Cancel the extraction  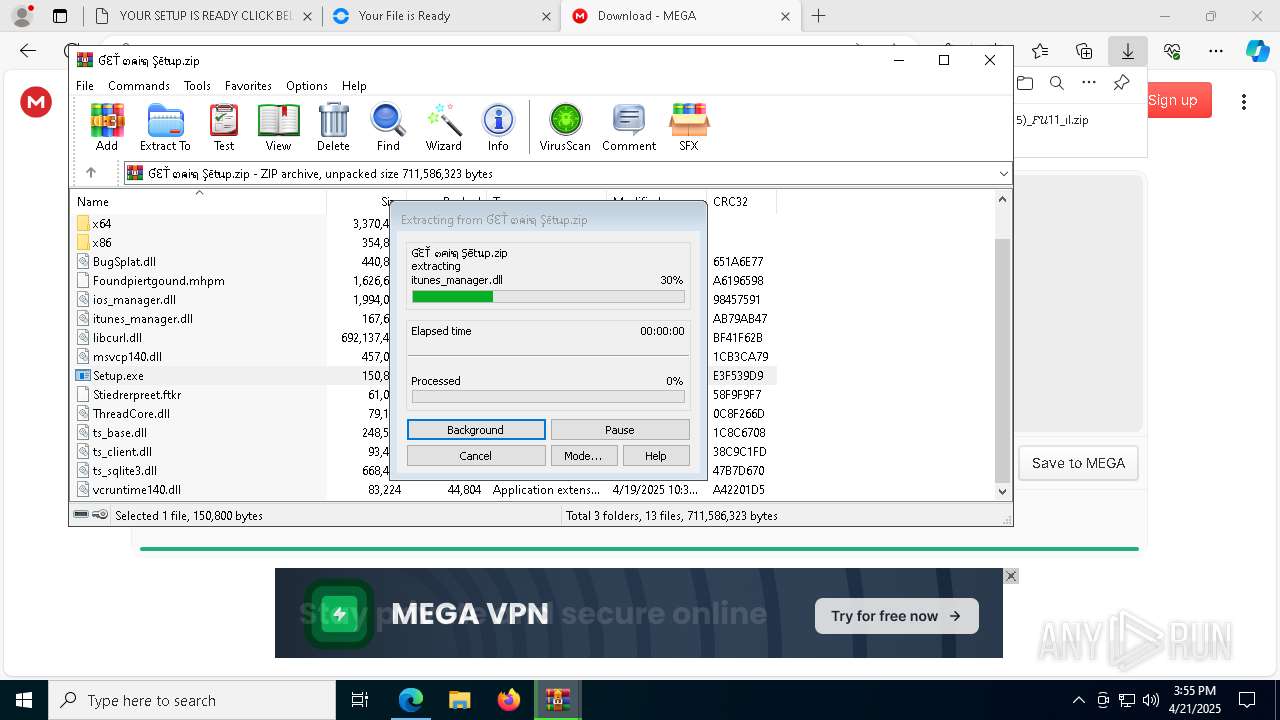(476, 456)
